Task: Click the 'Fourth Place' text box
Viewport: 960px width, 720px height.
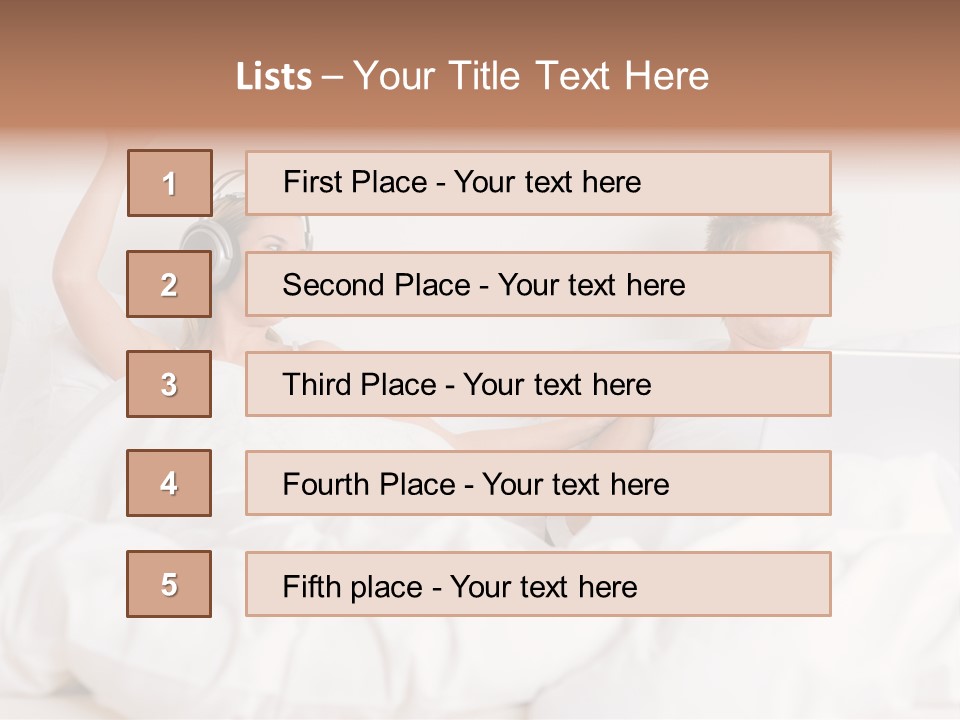Action: point(538,484)
